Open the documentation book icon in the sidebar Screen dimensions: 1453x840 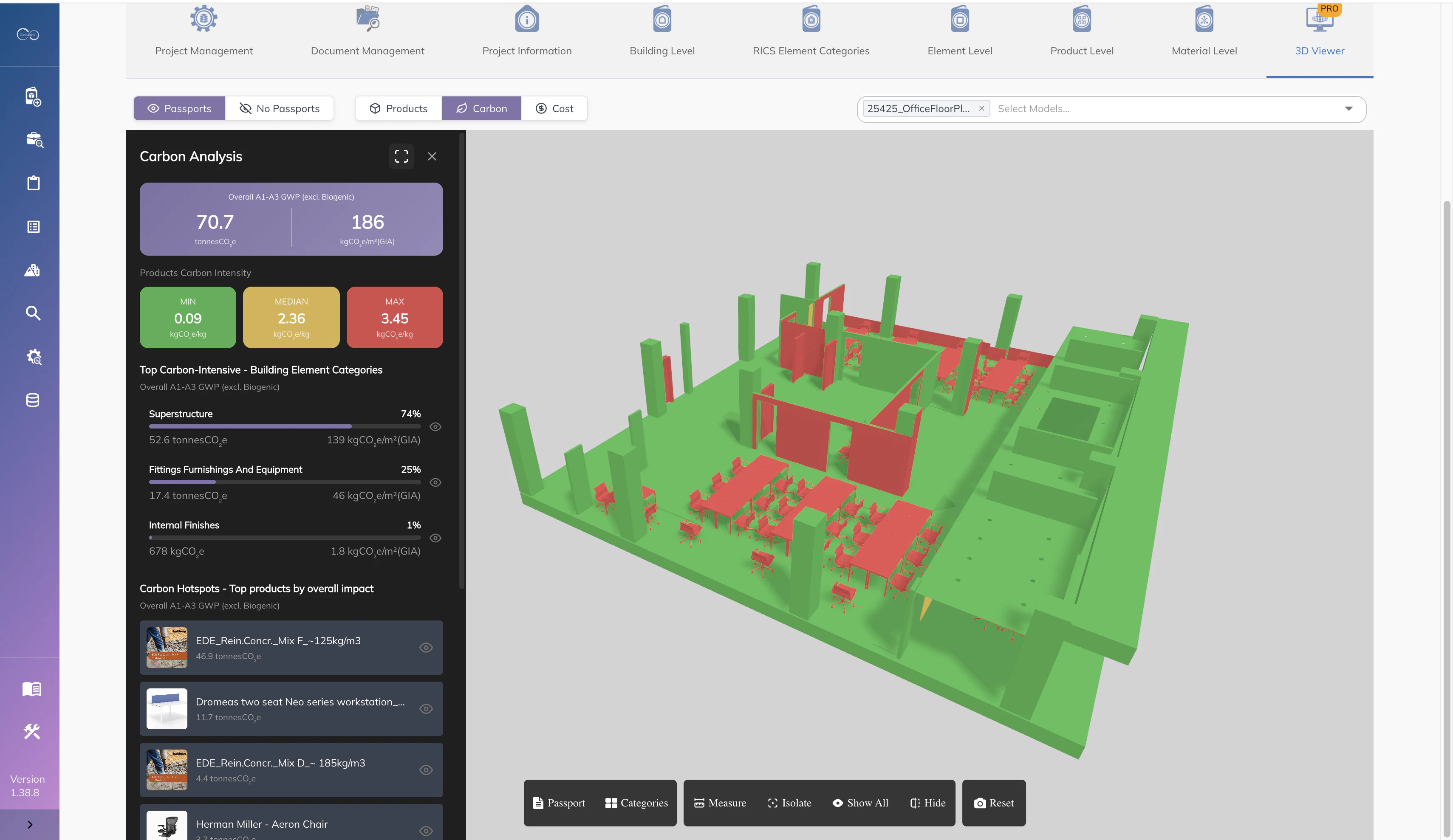pyautogui.click(x=32, y=688)
